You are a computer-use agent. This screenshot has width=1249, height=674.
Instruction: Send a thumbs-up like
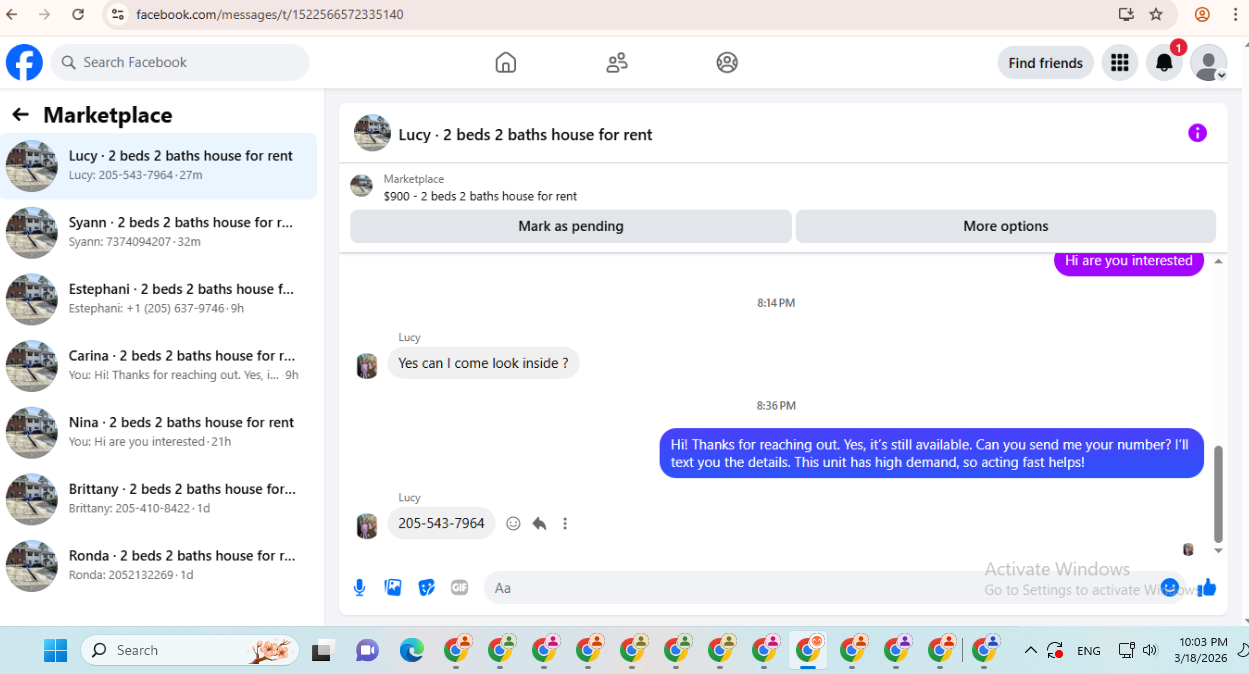pos(1207,587)
